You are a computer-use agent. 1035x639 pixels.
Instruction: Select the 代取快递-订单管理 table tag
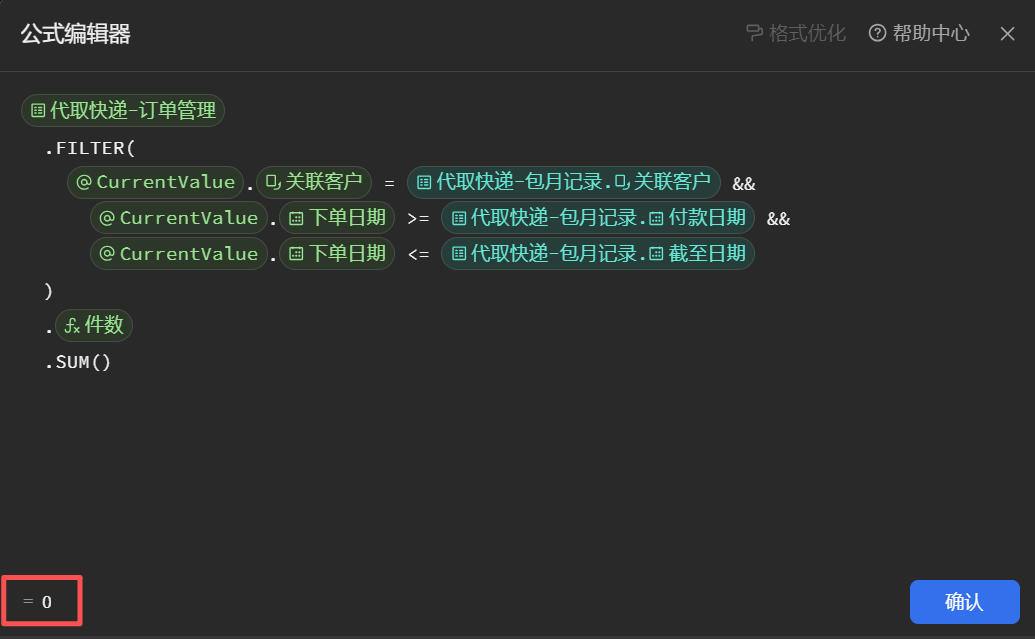click(123, 110)
